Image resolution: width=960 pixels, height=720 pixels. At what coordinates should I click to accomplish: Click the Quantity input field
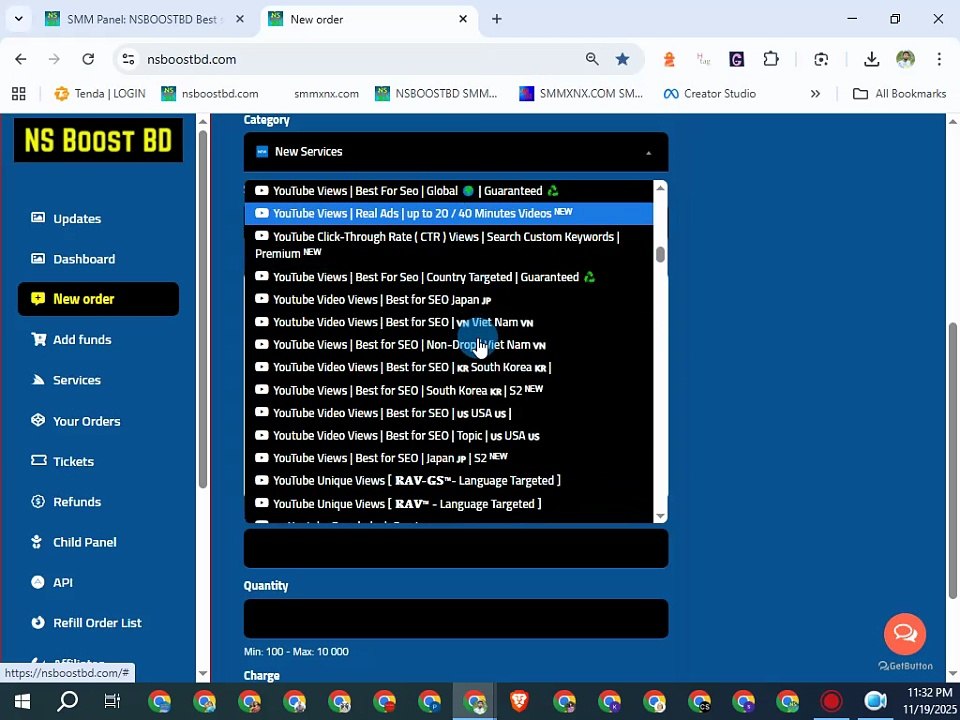pyautogui.click(x=456, y=618)
